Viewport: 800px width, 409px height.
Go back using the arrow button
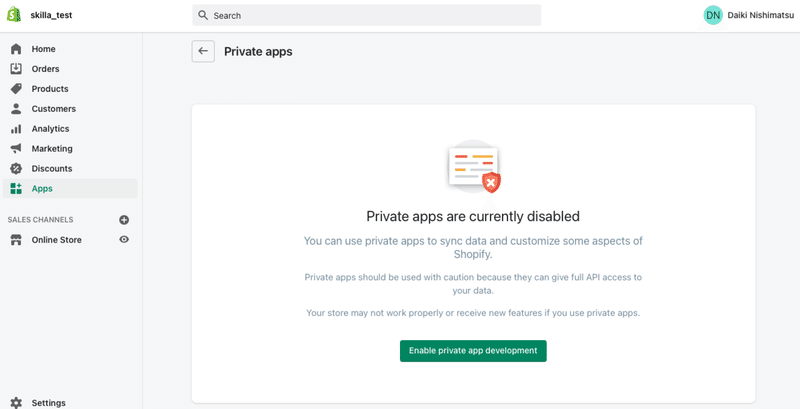click(203, 51)
